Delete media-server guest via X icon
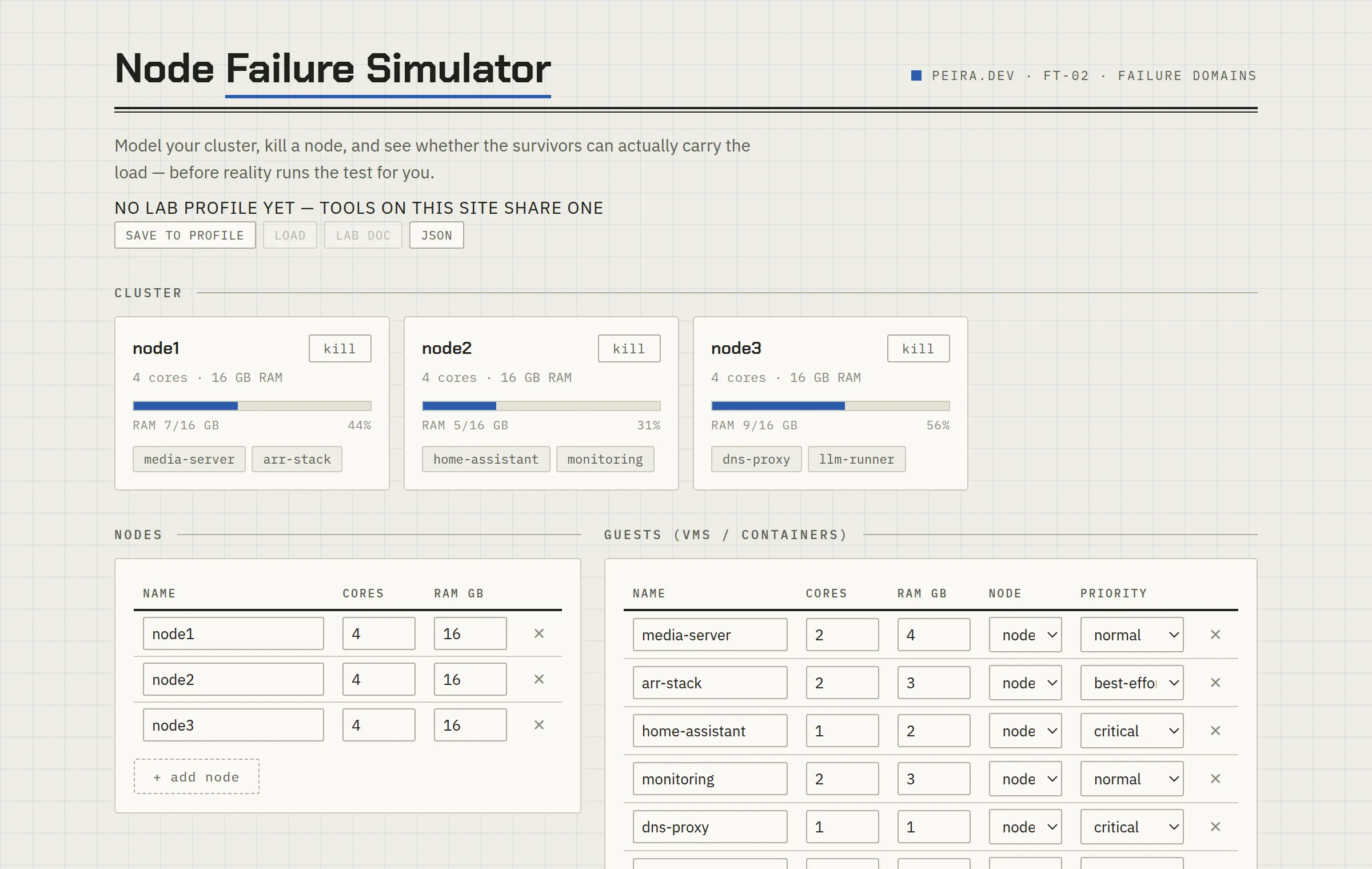The width and height of the screenshot is (1372, 869). click(x=1215, y=635)
